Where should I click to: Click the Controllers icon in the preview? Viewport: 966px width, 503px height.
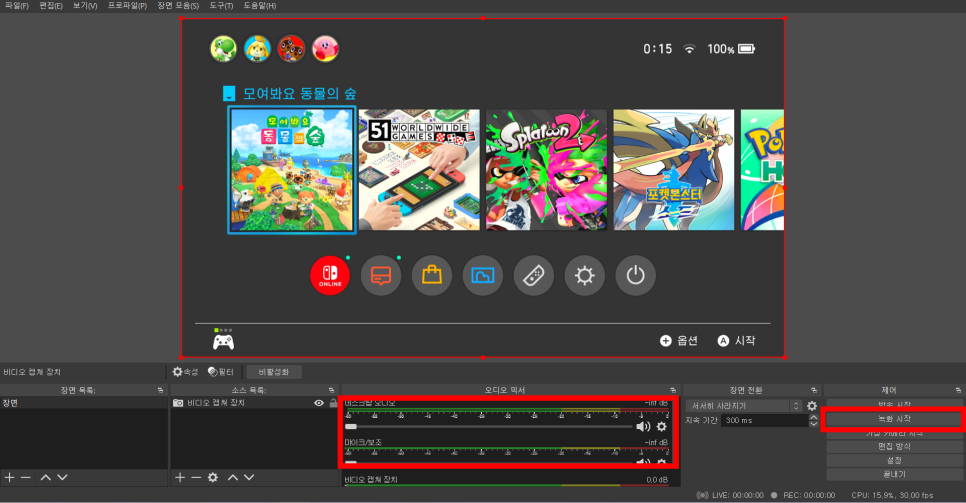(x=534, y=275)
